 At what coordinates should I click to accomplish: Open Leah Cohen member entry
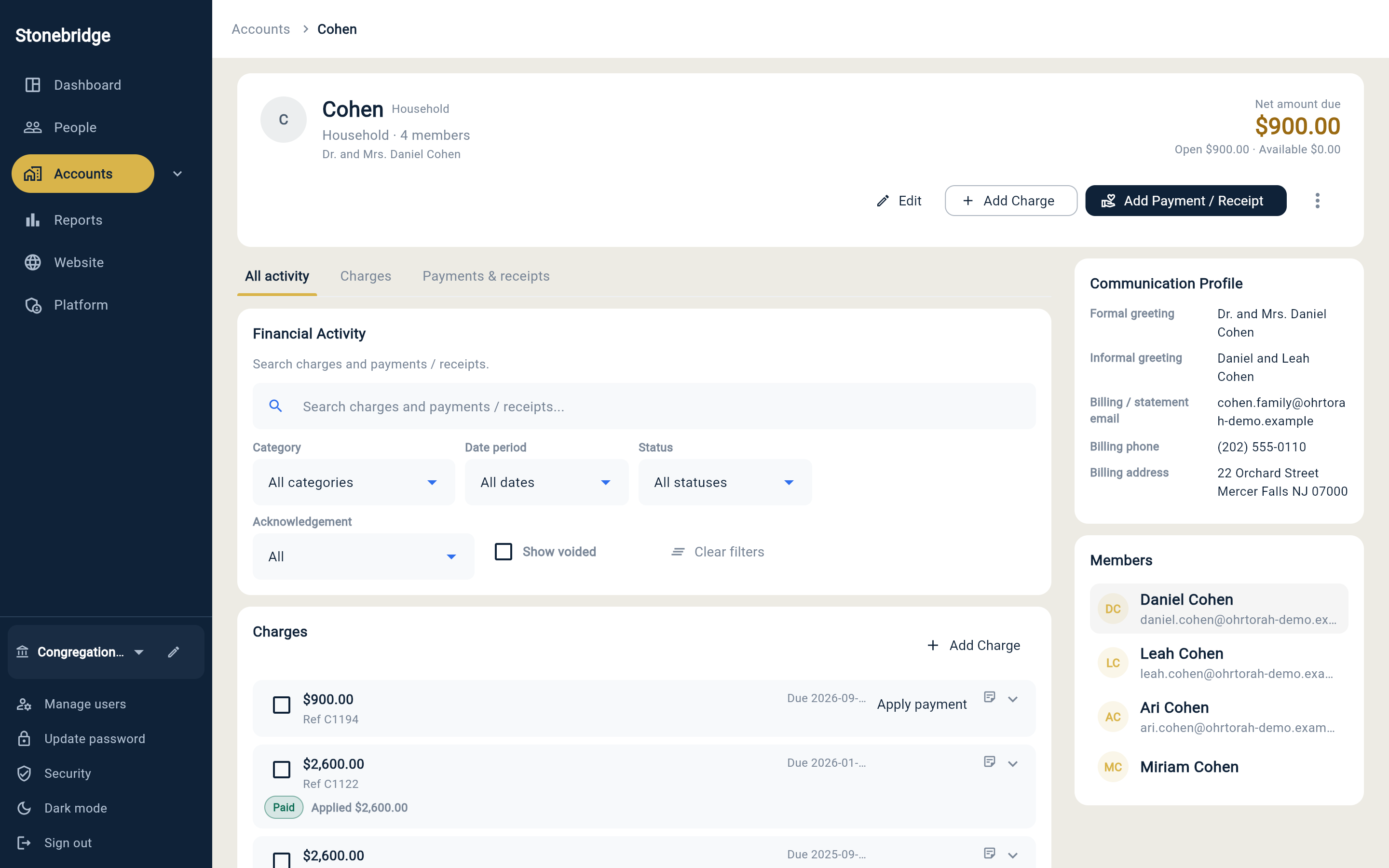coord(1219,663)
